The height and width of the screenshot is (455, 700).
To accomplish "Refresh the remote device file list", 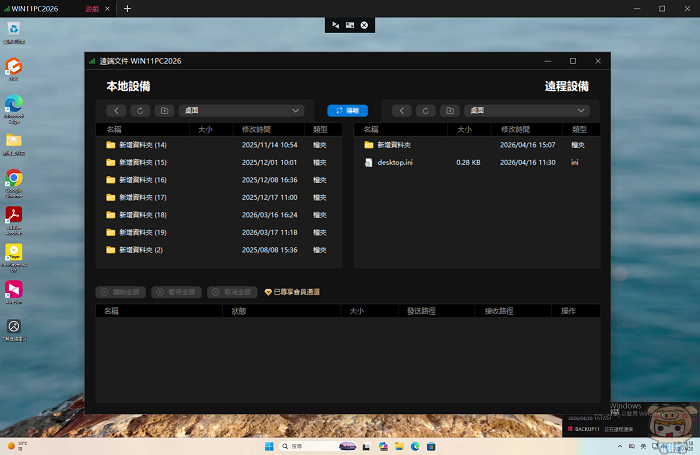I will [x=428, y=110].
